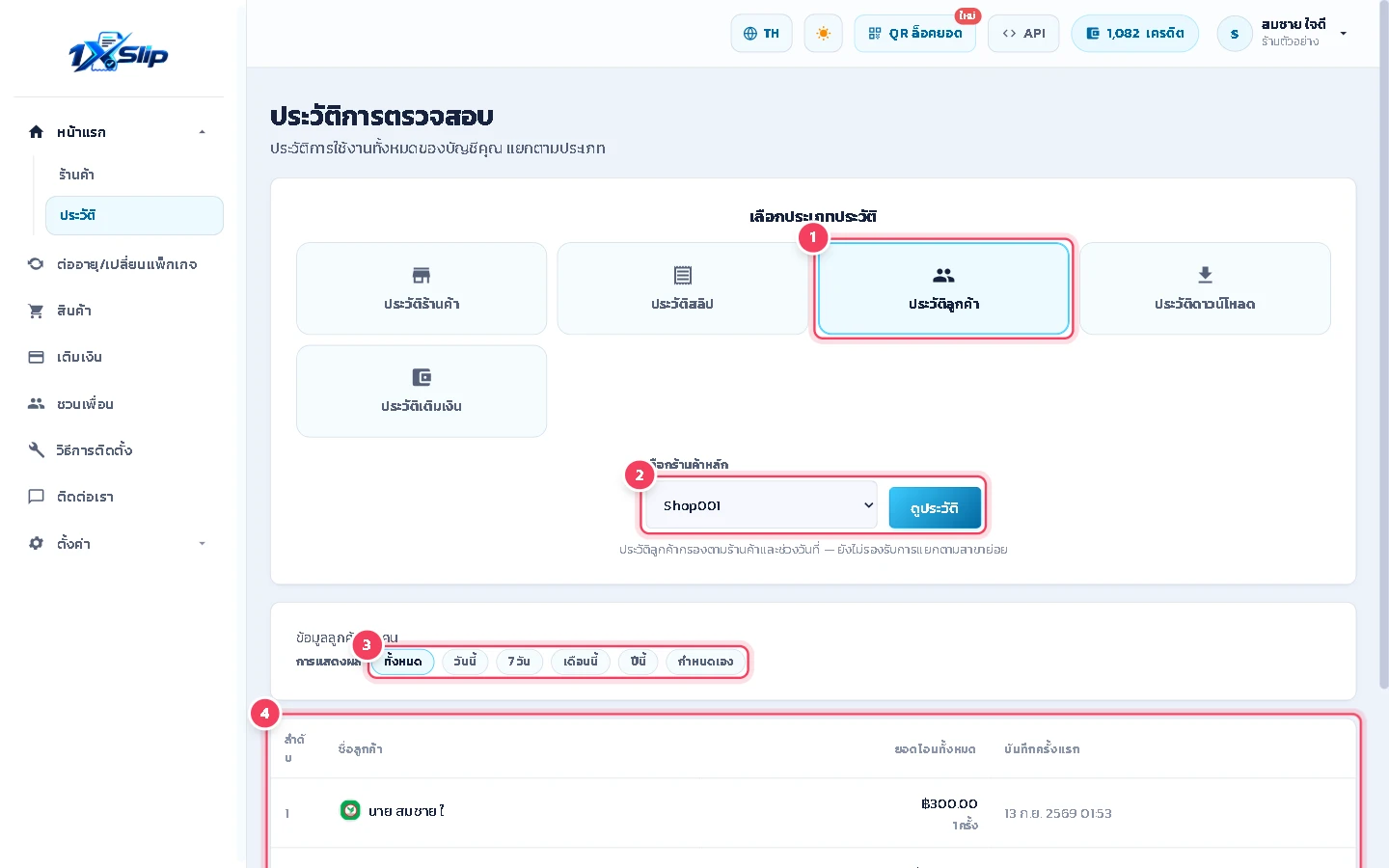Viewport: 1389px width, 868px height.
Task: Click the shopping cart icon beside สินค้า
Action: click(36, 311)
